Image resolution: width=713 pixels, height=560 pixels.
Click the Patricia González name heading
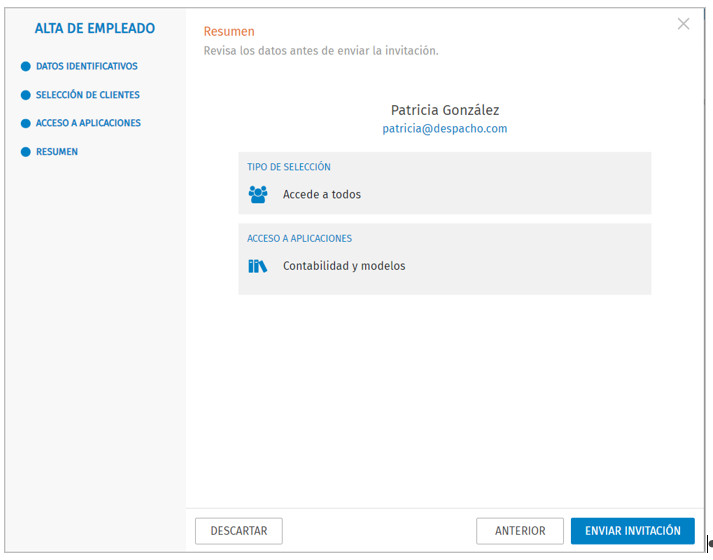click(x=445, y=110)
